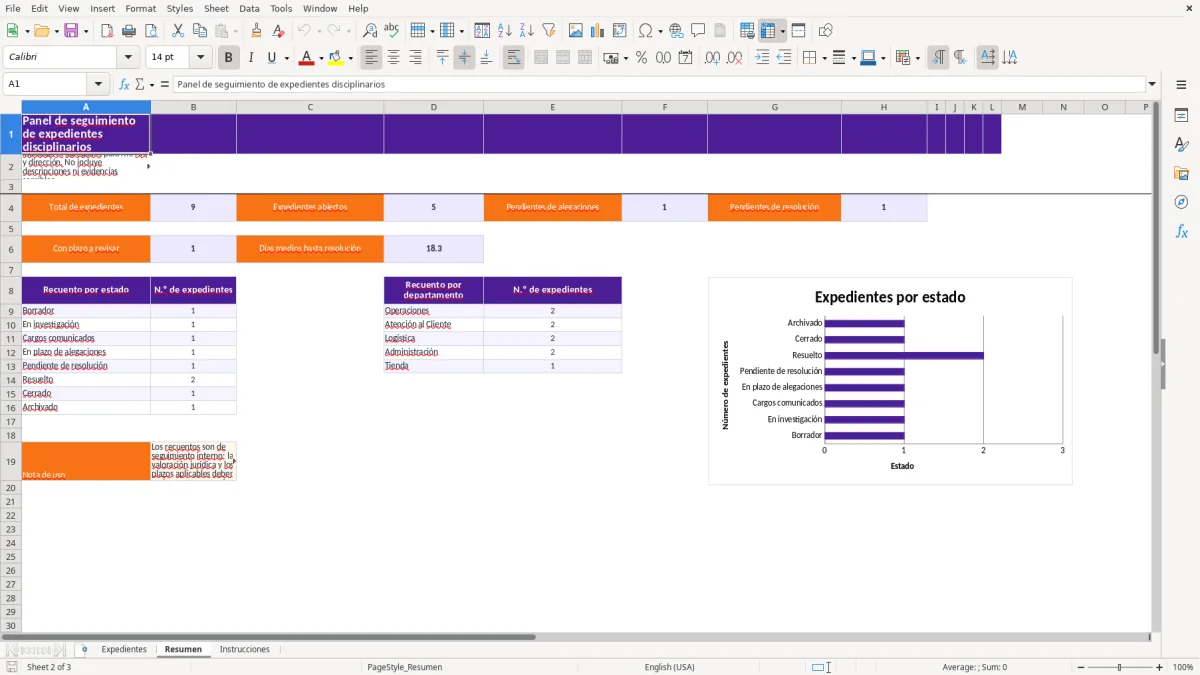This screenshot has width=1200, height=675.
Task: Open background color dropdown arrow
Action: pos(350,58)
